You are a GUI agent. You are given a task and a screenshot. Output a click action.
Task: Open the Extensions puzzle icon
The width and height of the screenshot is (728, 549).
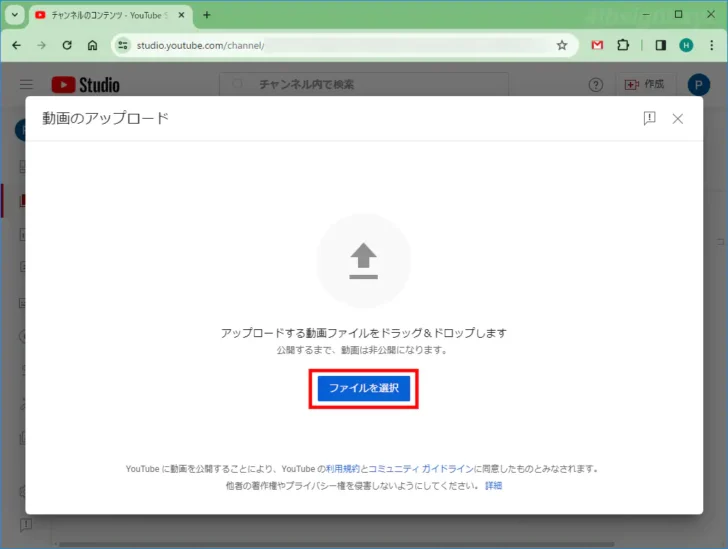(x=623, y=45)
